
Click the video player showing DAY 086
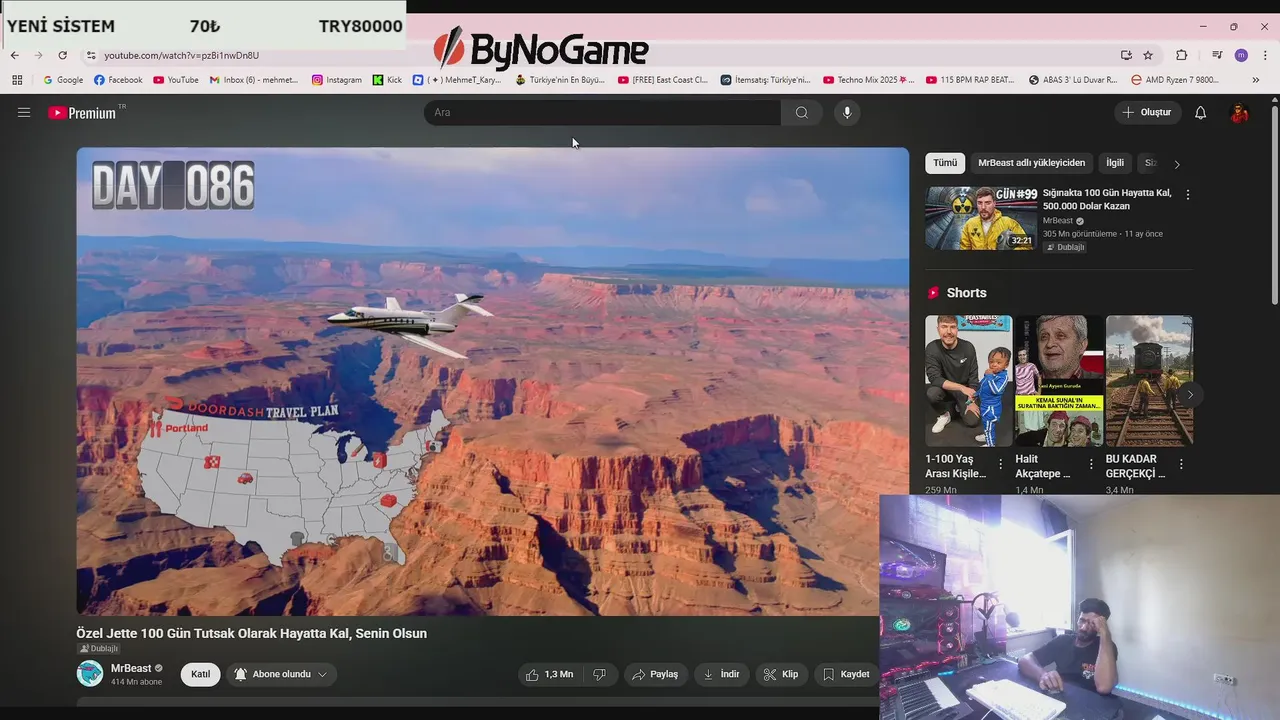point(493,381)
